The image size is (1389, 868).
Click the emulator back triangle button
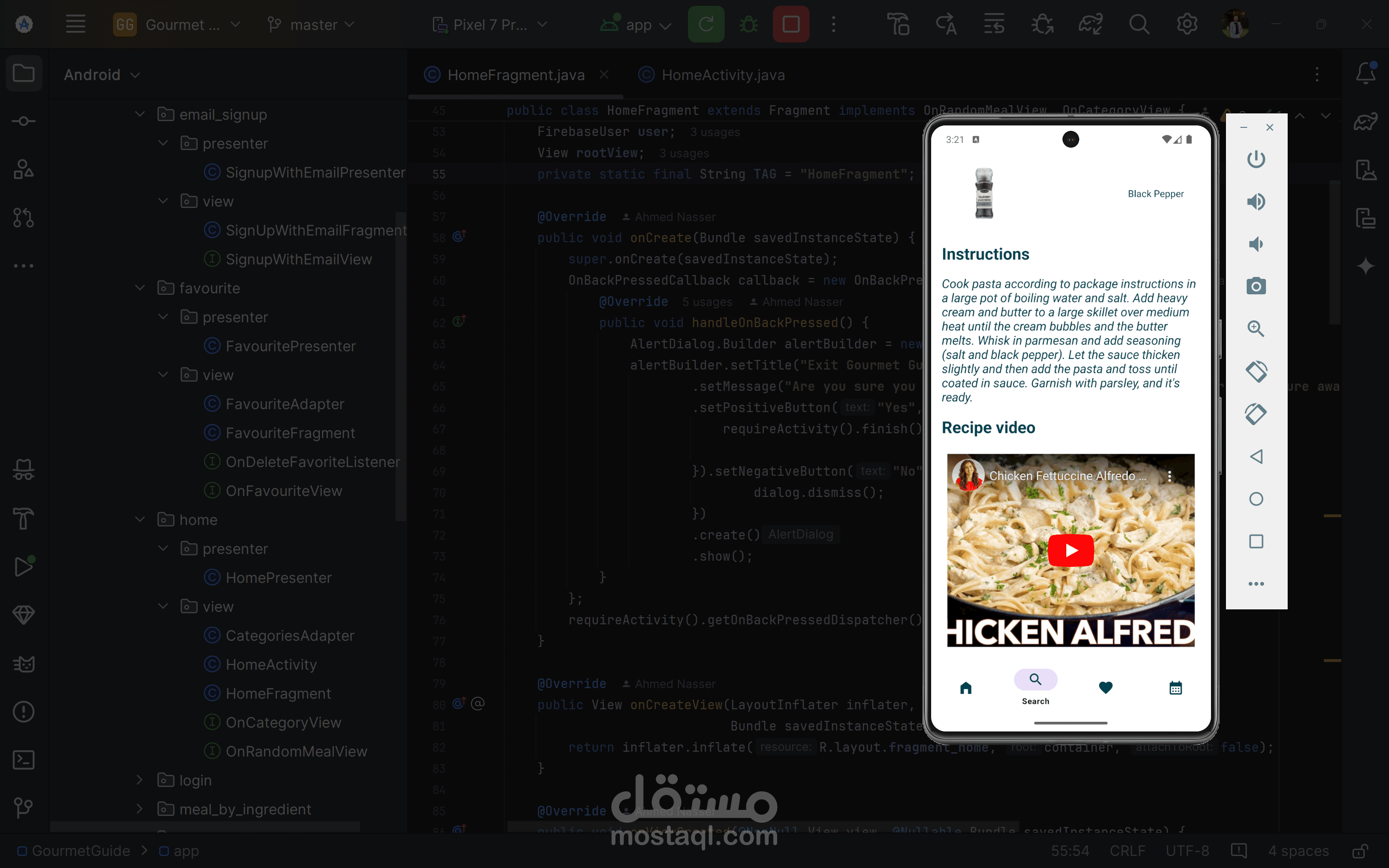tap(1256, 456)
